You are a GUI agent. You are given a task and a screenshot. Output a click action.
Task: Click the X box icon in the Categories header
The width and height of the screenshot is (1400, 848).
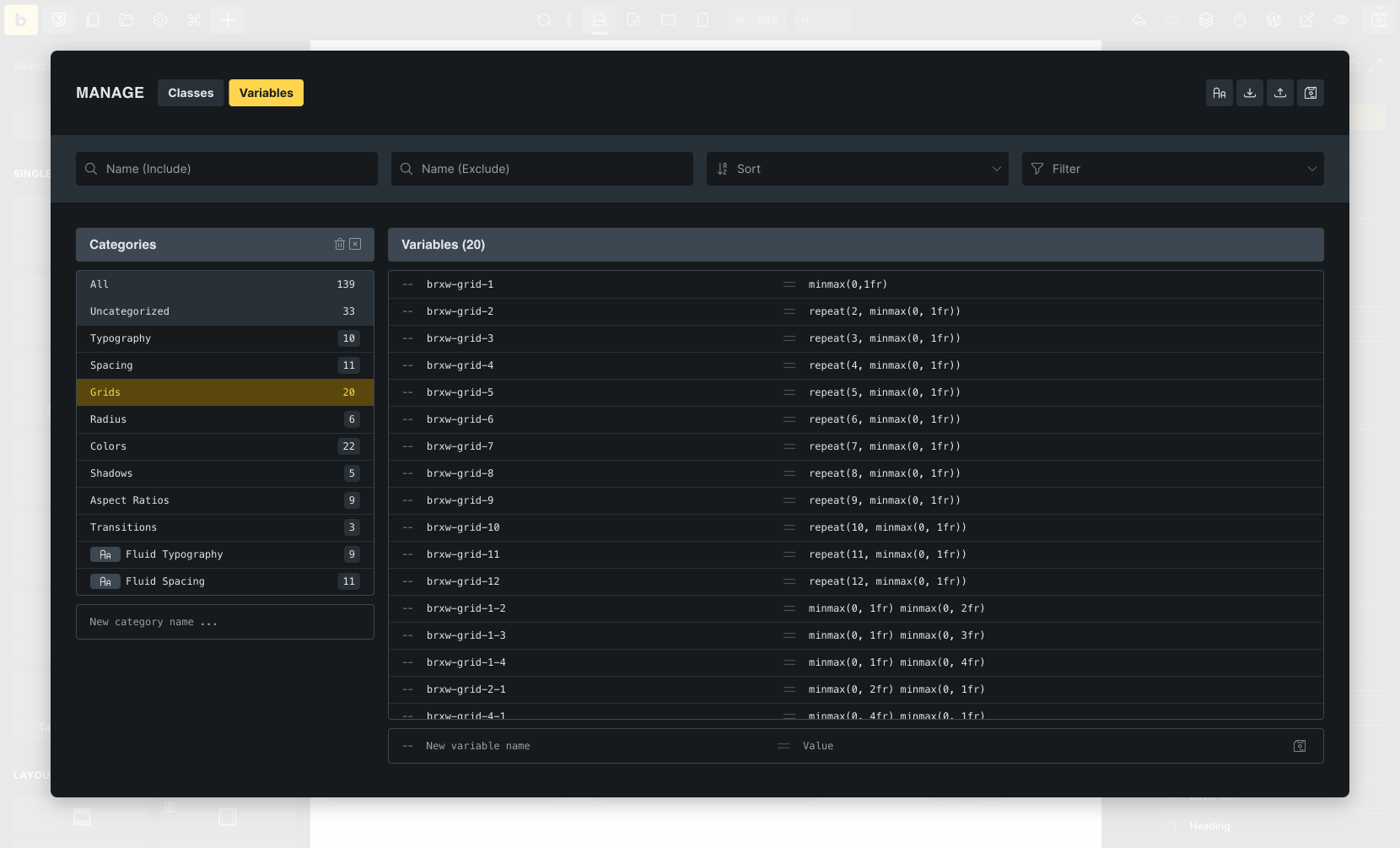click(x=355, y=244)
